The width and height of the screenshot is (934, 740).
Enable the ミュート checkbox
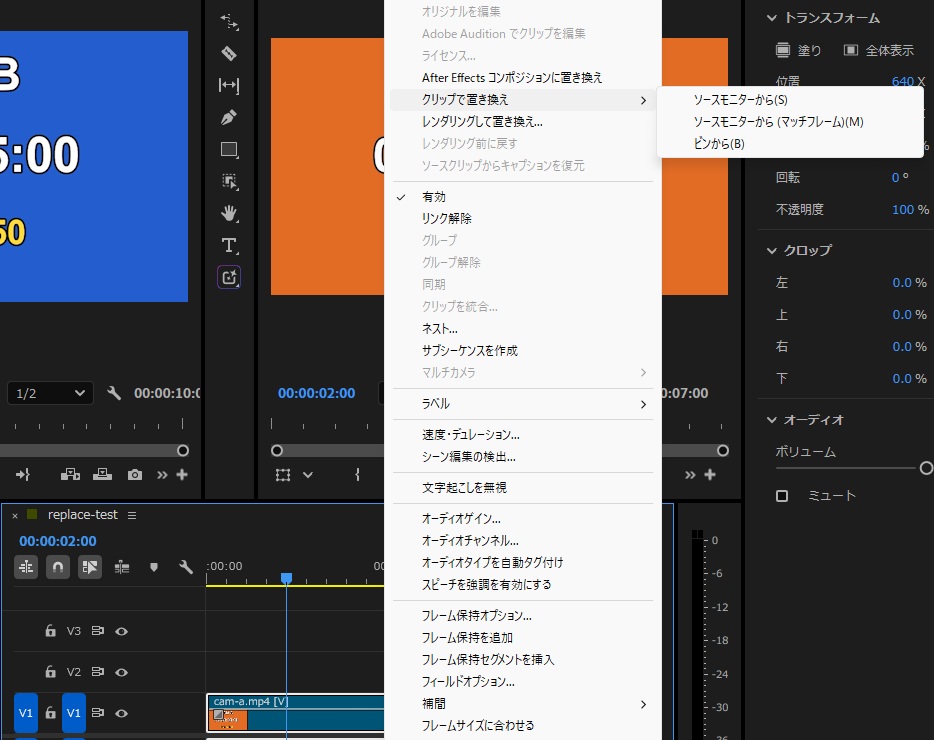tap(782, 496)
